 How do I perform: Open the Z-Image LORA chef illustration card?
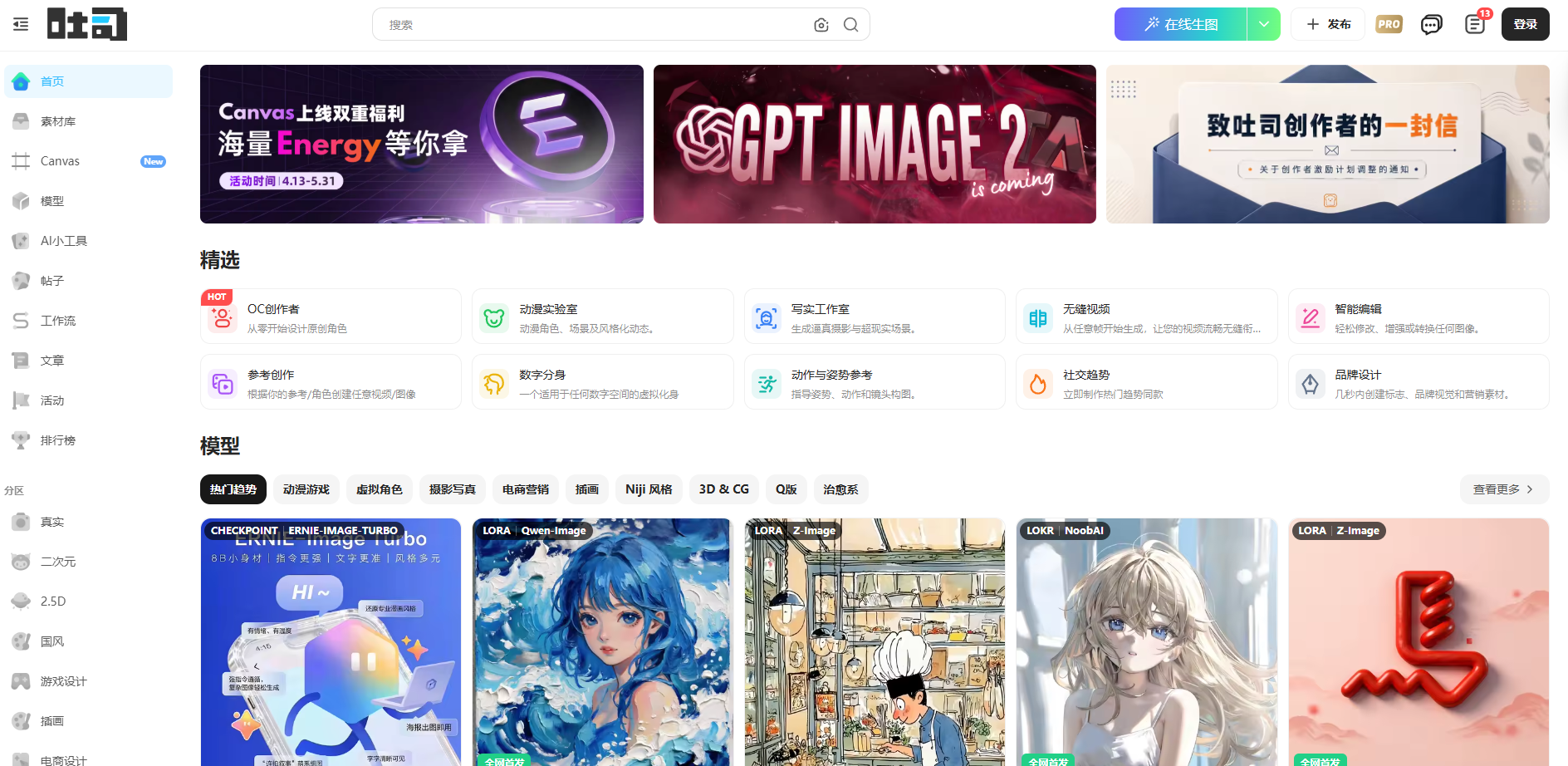[x=875, y=642]
